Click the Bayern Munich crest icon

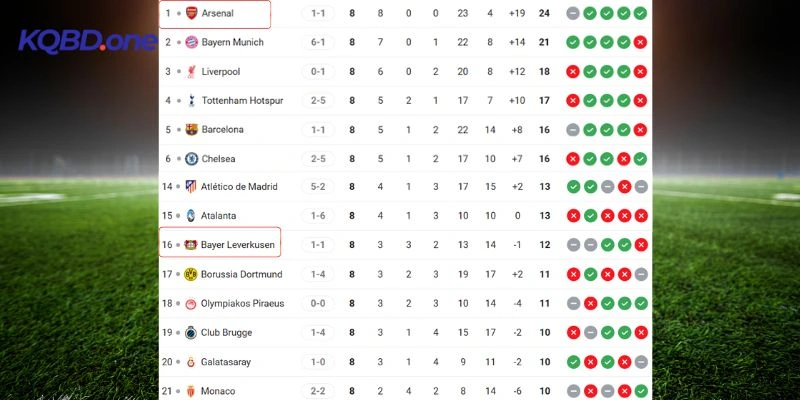tap(191, 43)
